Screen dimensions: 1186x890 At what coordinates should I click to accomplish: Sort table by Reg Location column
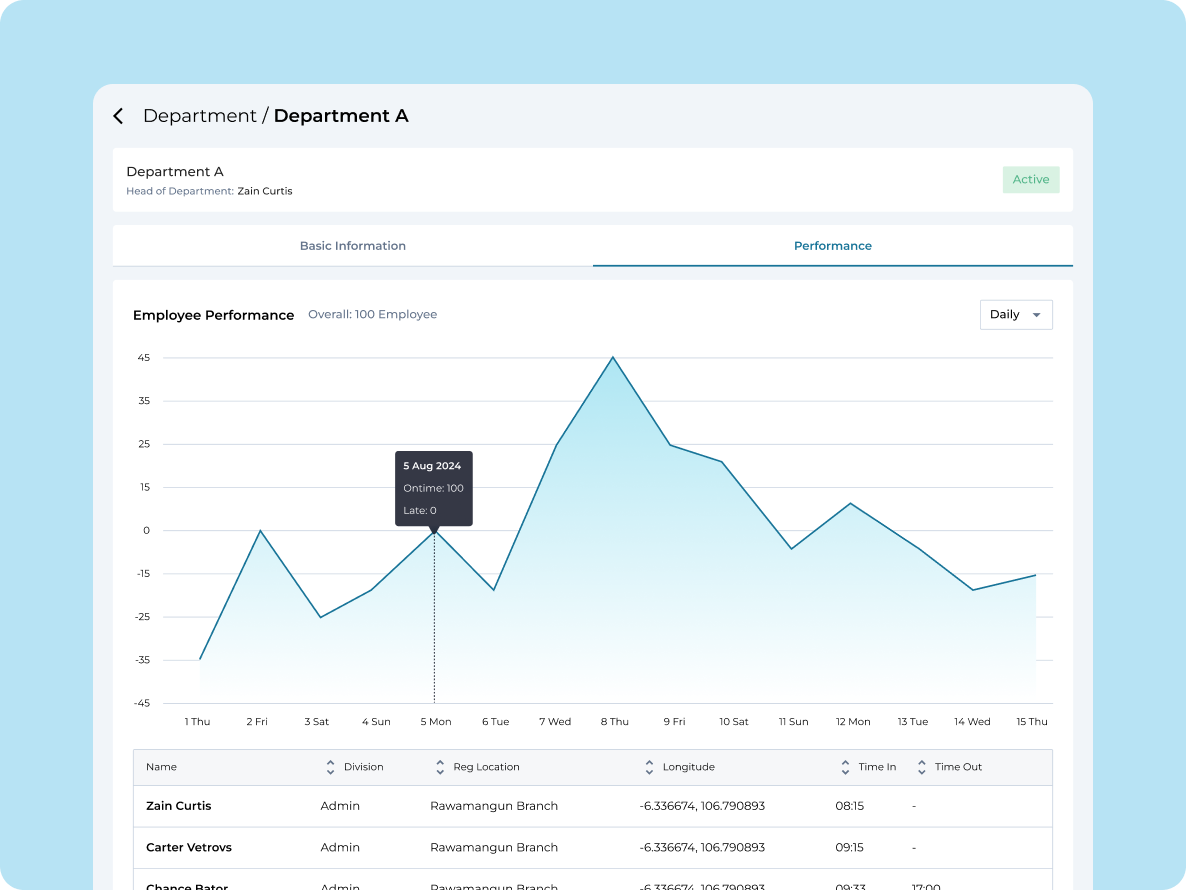tap(440, 767)
